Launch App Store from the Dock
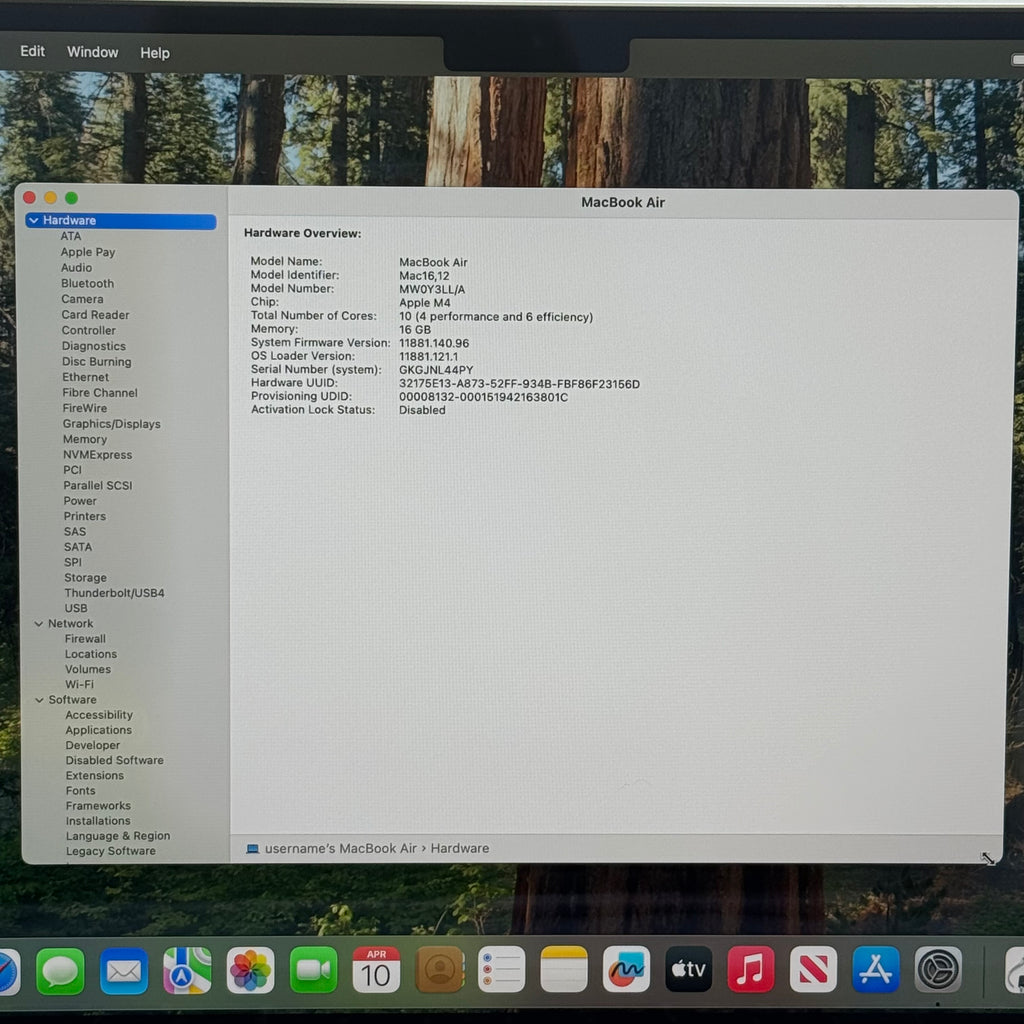Viewport: 1024px width, 1024px height. click(876, 969)
